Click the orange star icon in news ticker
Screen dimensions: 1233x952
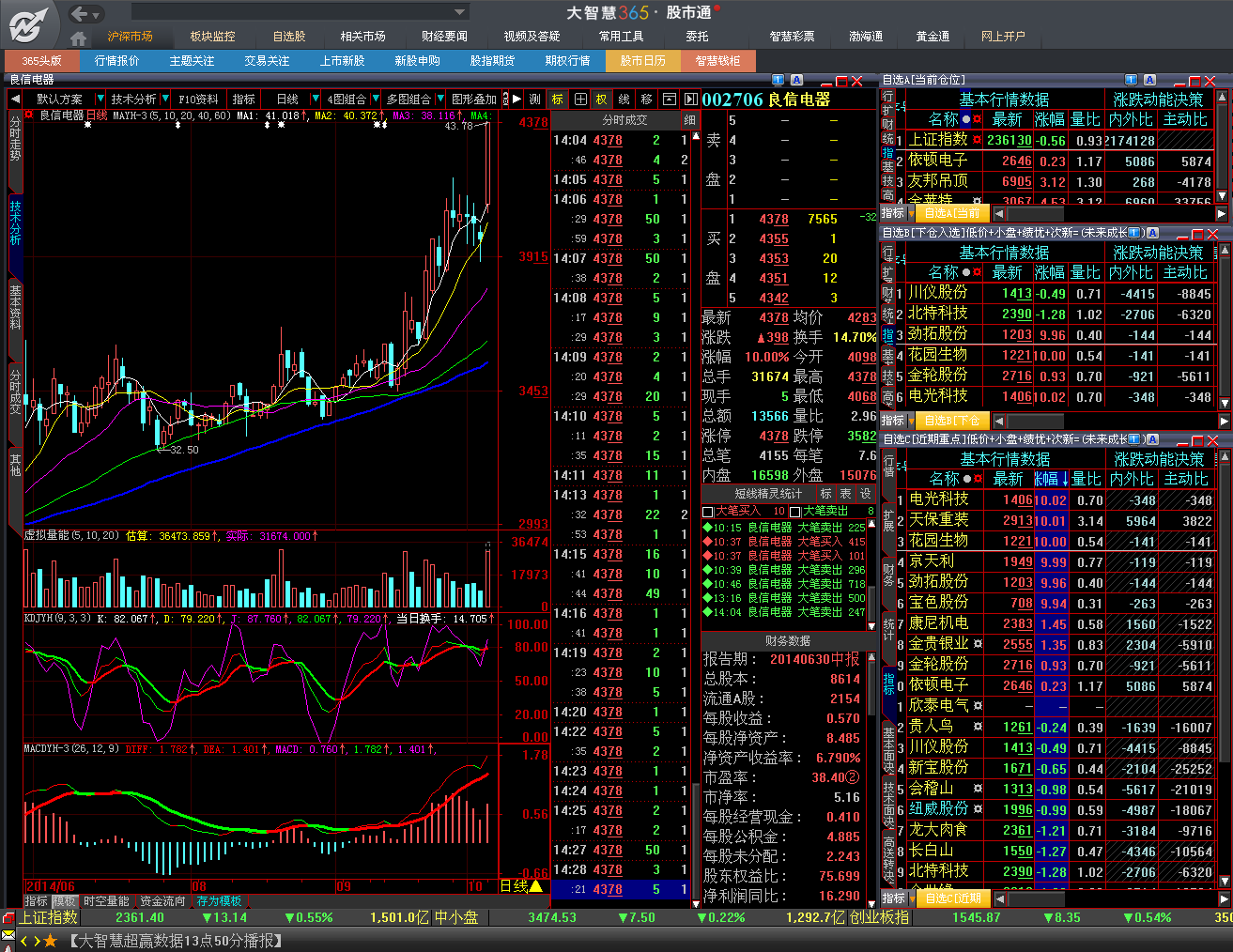(51, 941)
